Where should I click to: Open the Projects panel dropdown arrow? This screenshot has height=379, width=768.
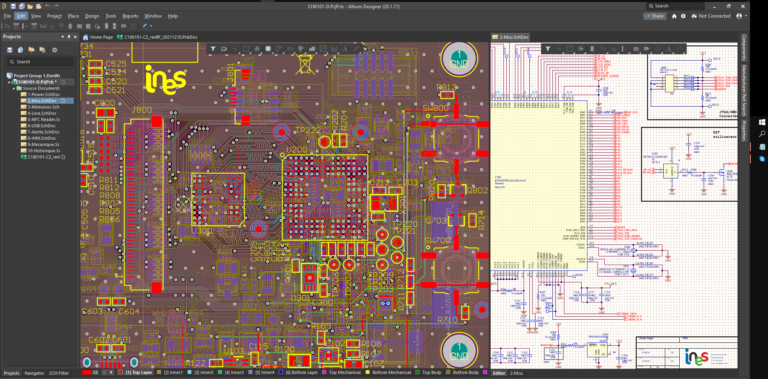pos(62,37)
